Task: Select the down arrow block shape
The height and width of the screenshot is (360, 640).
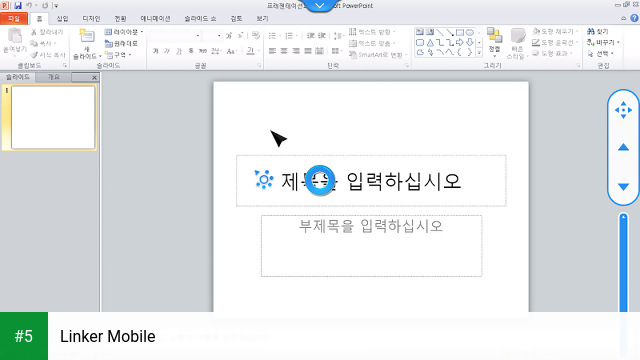Action: click(470, 42)
